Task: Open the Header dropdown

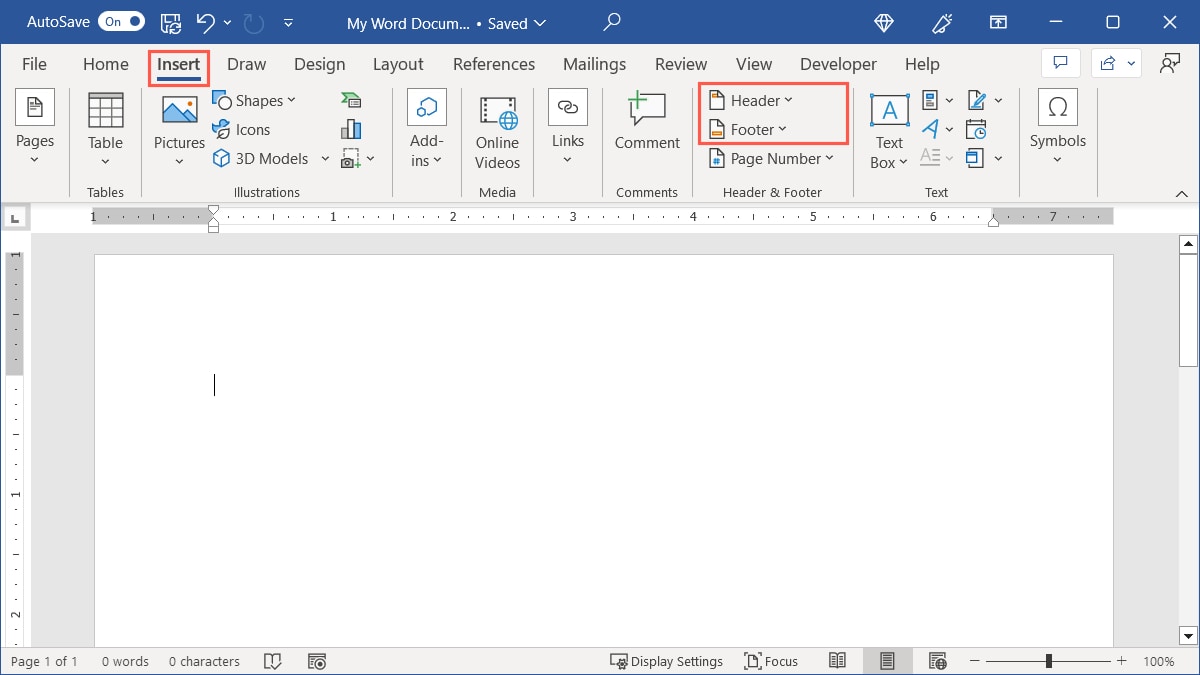Action: [x=750, y=100]
